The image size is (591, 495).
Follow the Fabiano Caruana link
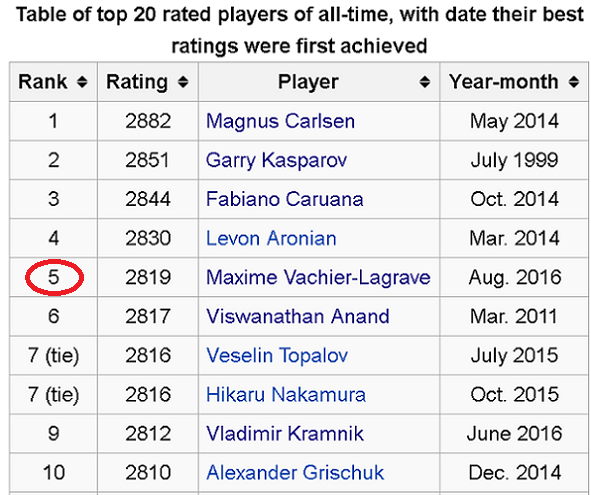pos(285,199)
